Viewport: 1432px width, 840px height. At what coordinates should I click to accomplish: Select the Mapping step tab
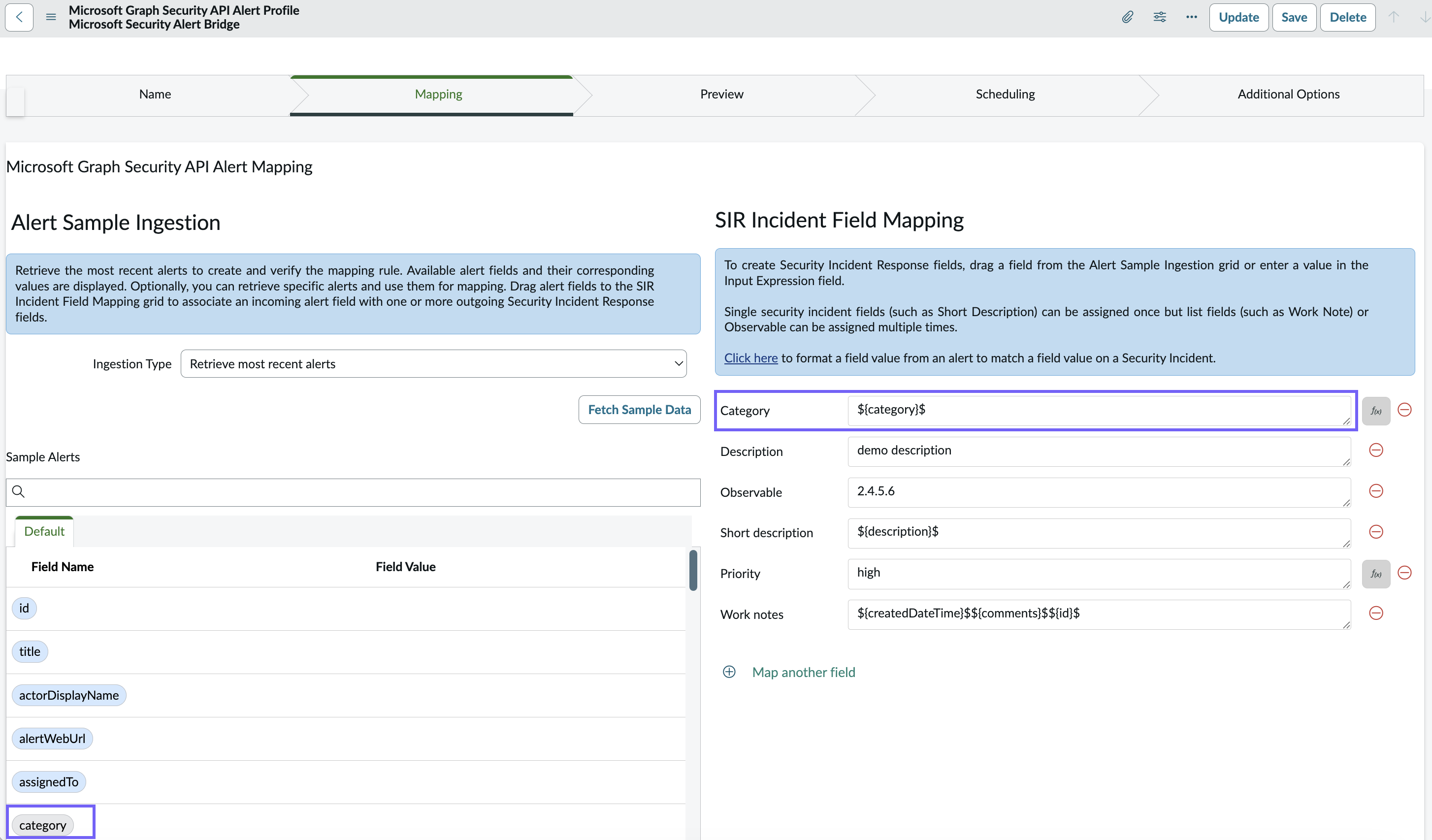point(438,95)
